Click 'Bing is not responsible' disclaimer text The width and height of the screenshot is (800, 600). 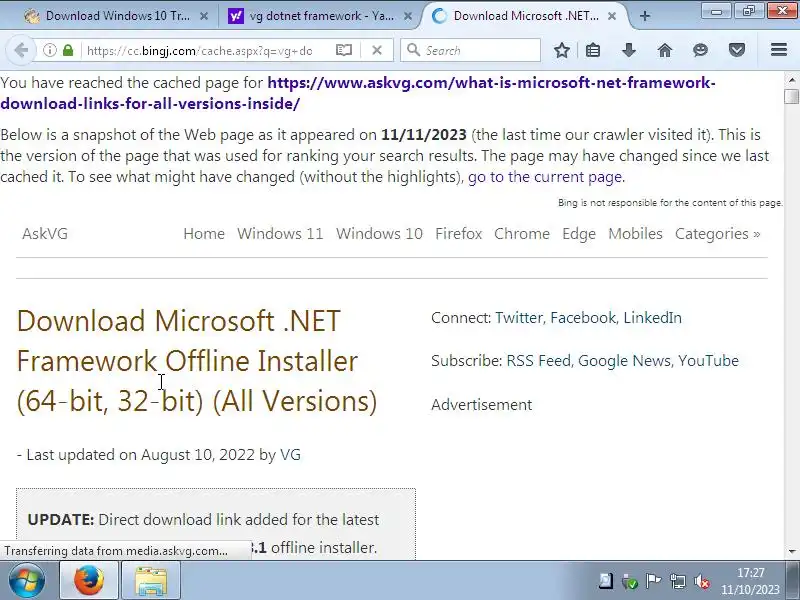click(670, 203)
